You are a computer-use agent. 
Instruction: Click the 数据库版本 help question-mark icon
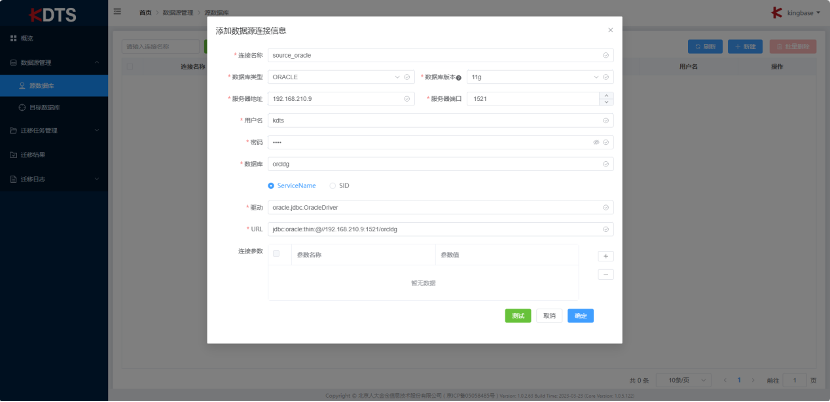[x=458, y=77]
